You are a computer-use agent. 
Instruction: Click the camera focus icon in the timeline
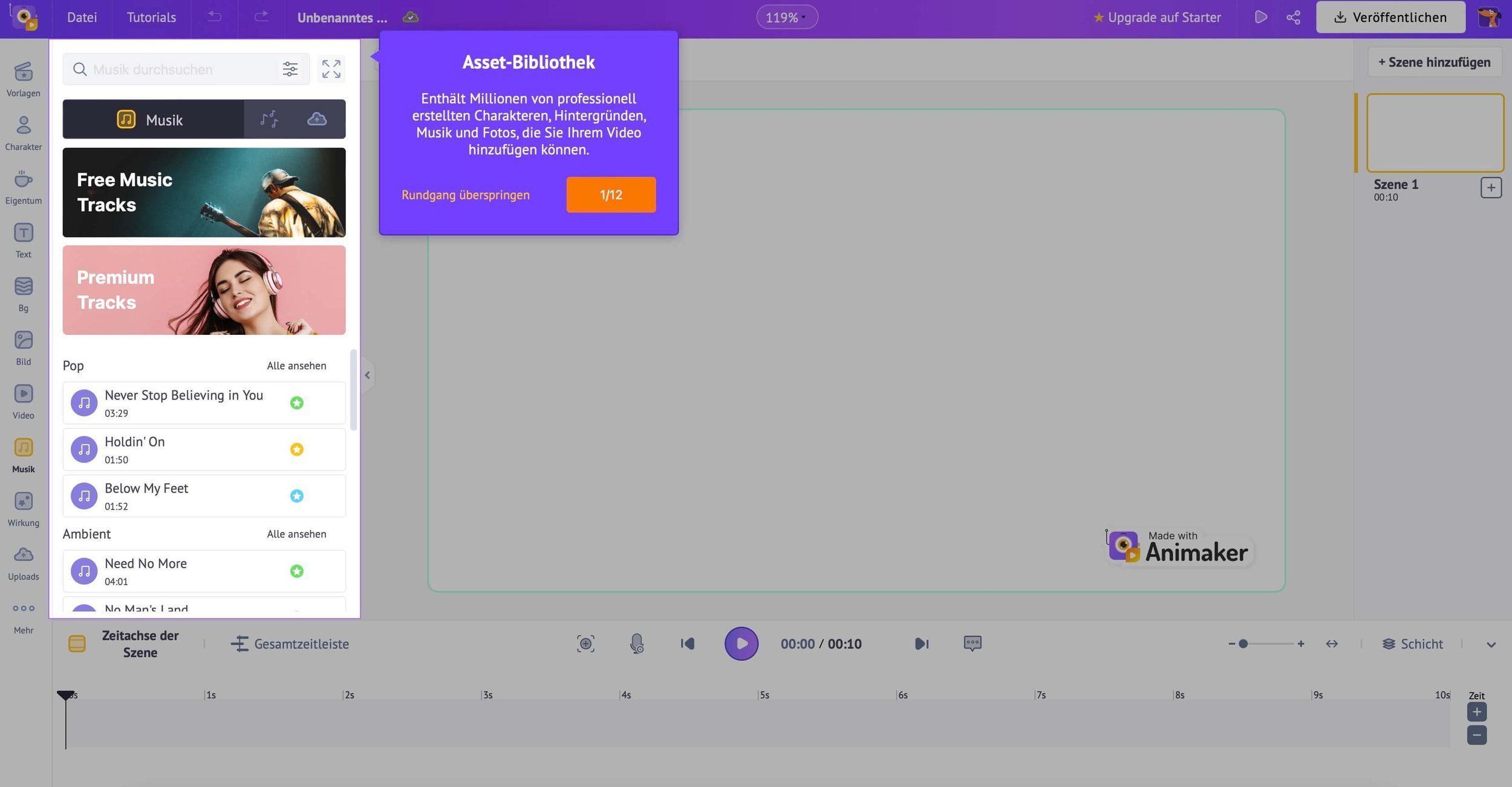tap(585, 644)
